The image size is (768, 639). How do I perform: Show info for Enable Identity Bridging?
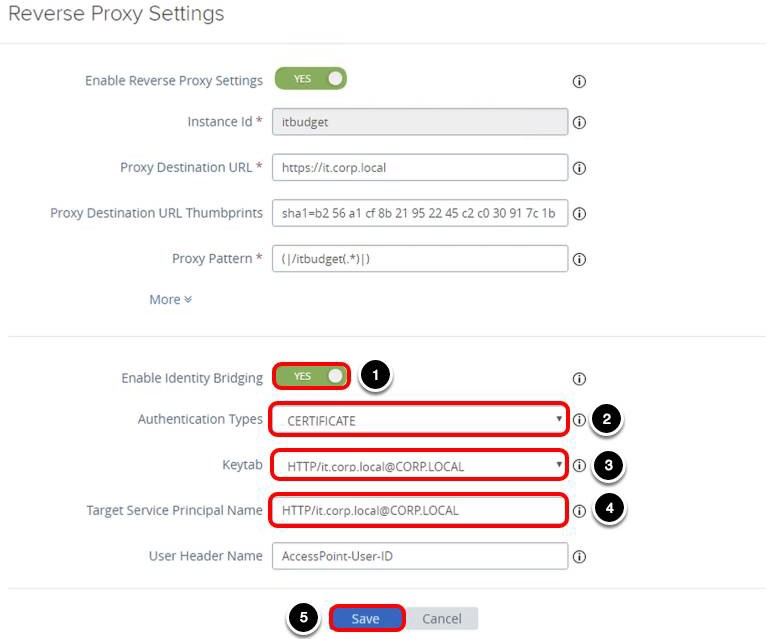point(578,379)
